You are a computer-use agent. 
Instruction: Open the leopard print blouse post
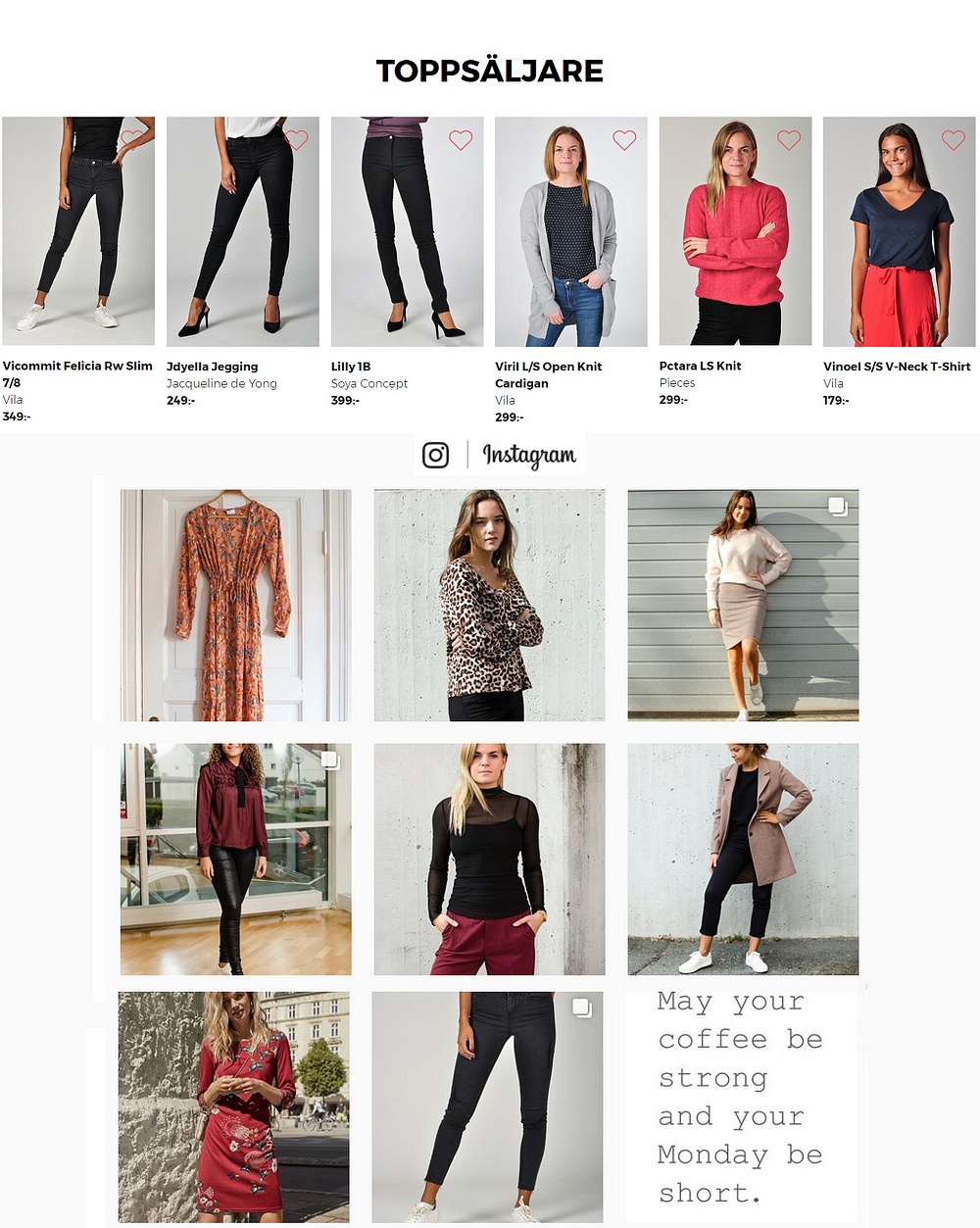(x=489, y=606)
